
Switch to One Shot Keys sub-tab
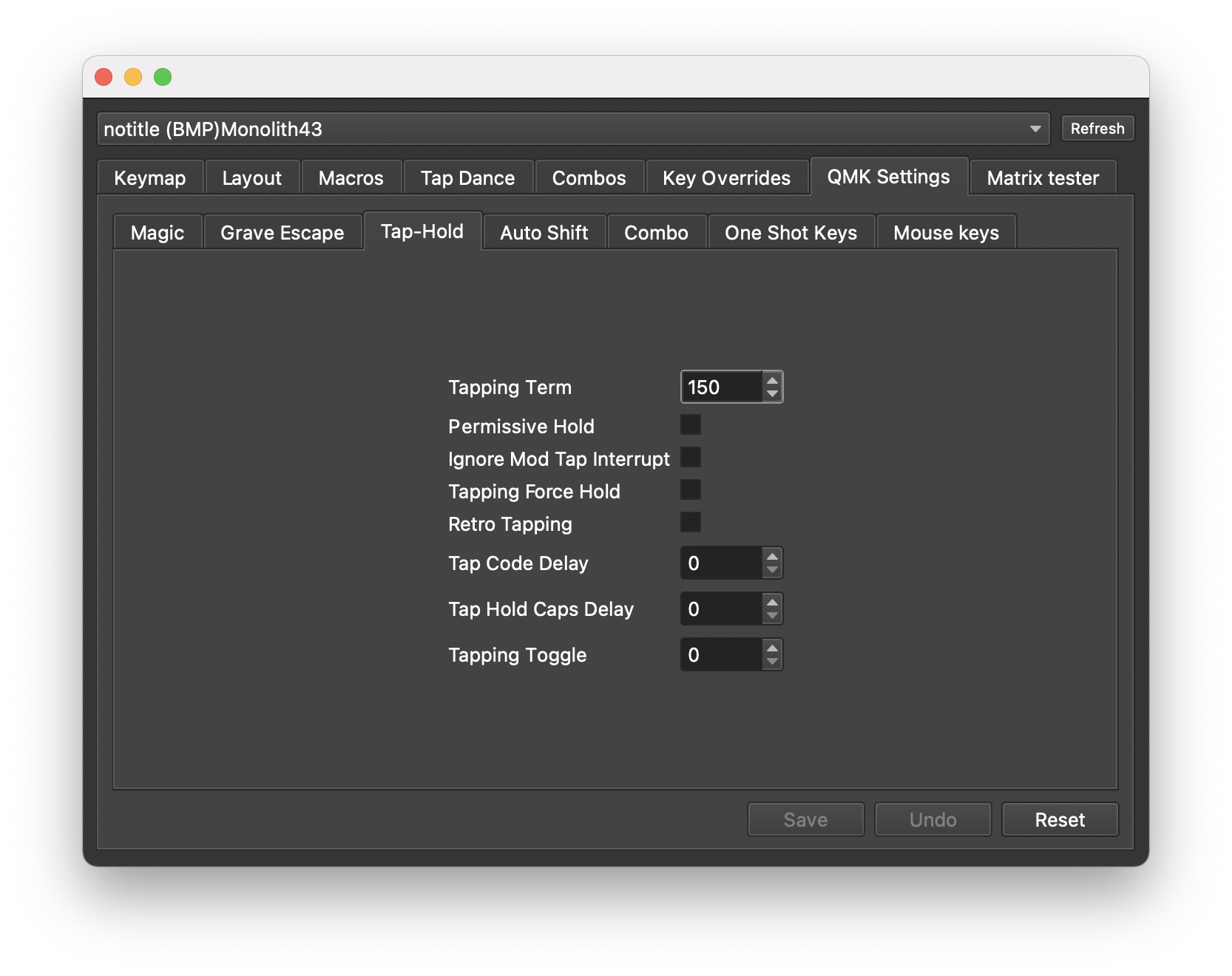point(791,233)
